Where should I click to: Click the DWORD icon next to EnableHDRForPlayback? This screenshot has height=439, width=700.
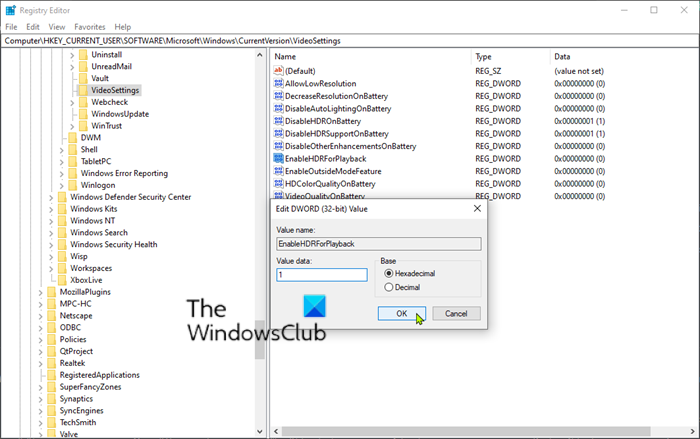[x=279, y=159]
